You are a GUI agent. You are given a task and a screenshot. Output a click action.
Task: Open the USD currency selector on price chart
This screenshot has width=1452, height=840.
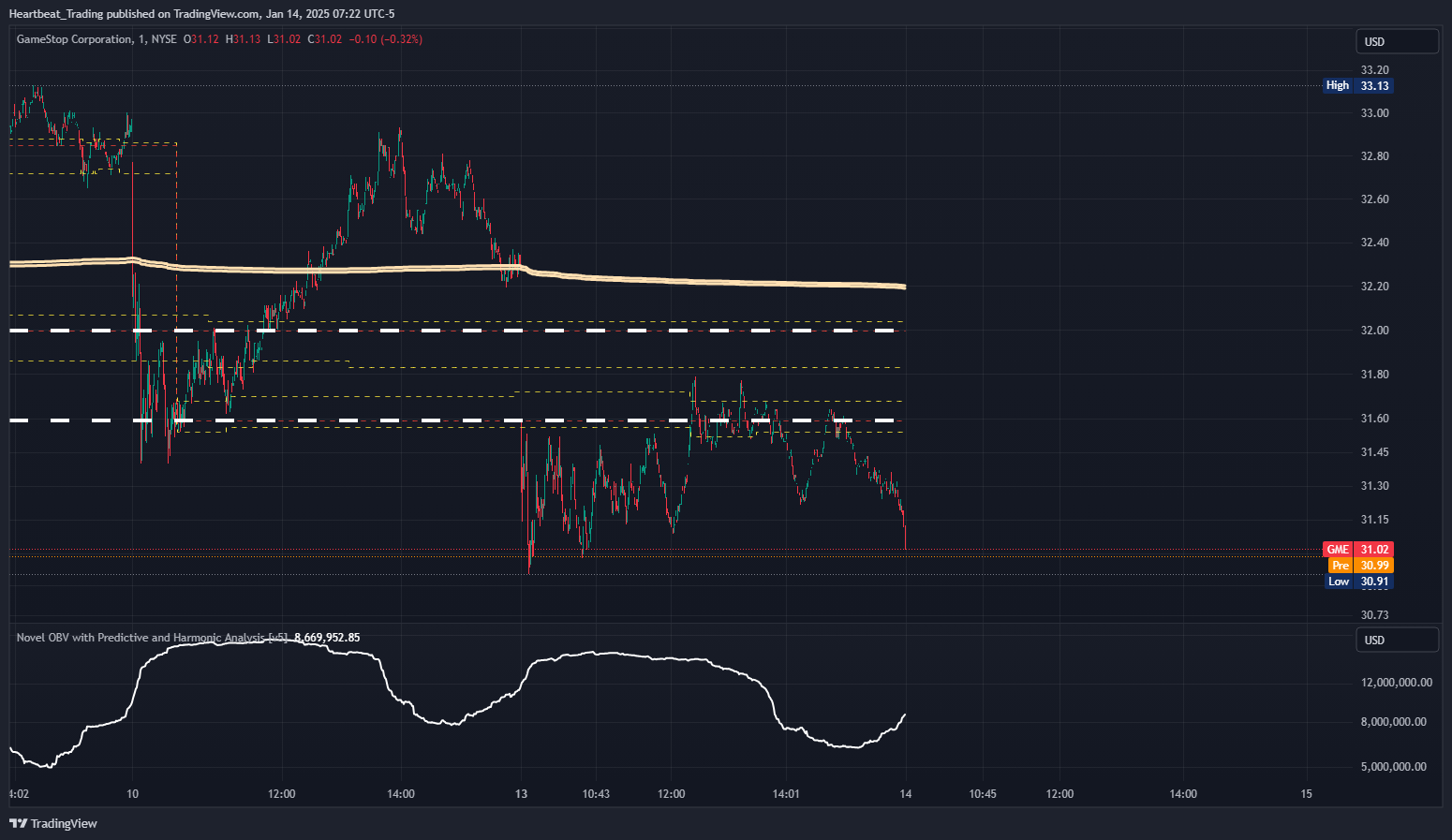pos(1397,41)
